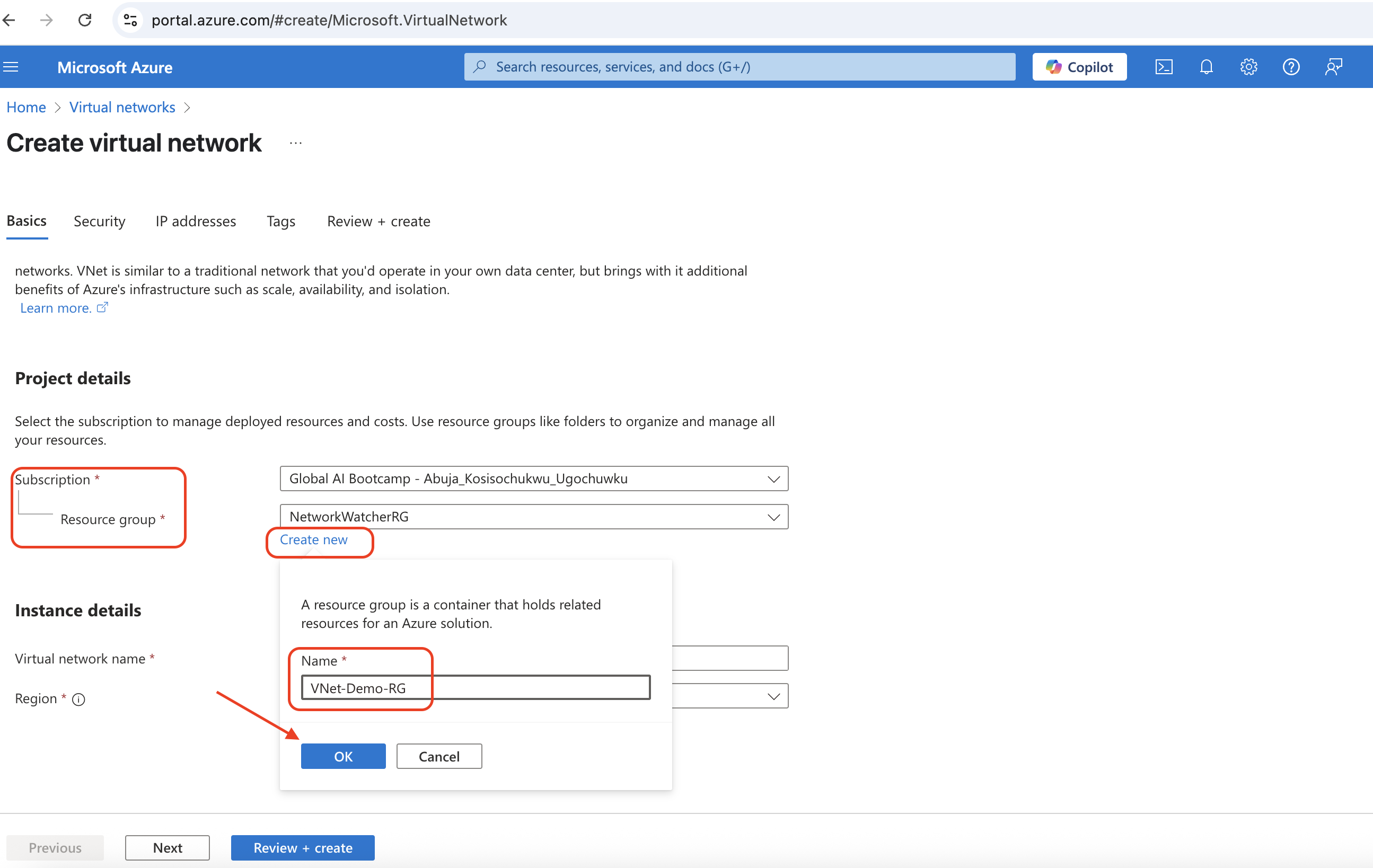Open the feedback icon in the top bar
The image size is (1373, 868).
click(x=1334, y=67)
